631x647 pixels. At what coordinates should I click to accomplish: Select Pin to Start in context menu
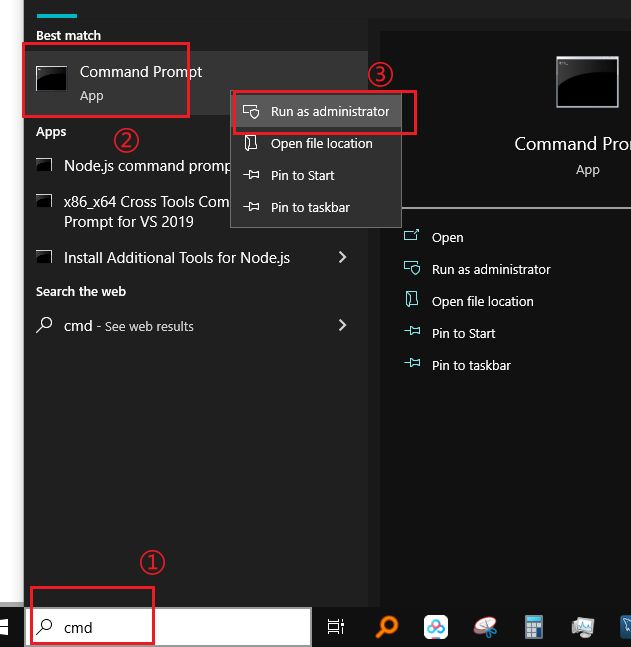(x=302, y=176)
